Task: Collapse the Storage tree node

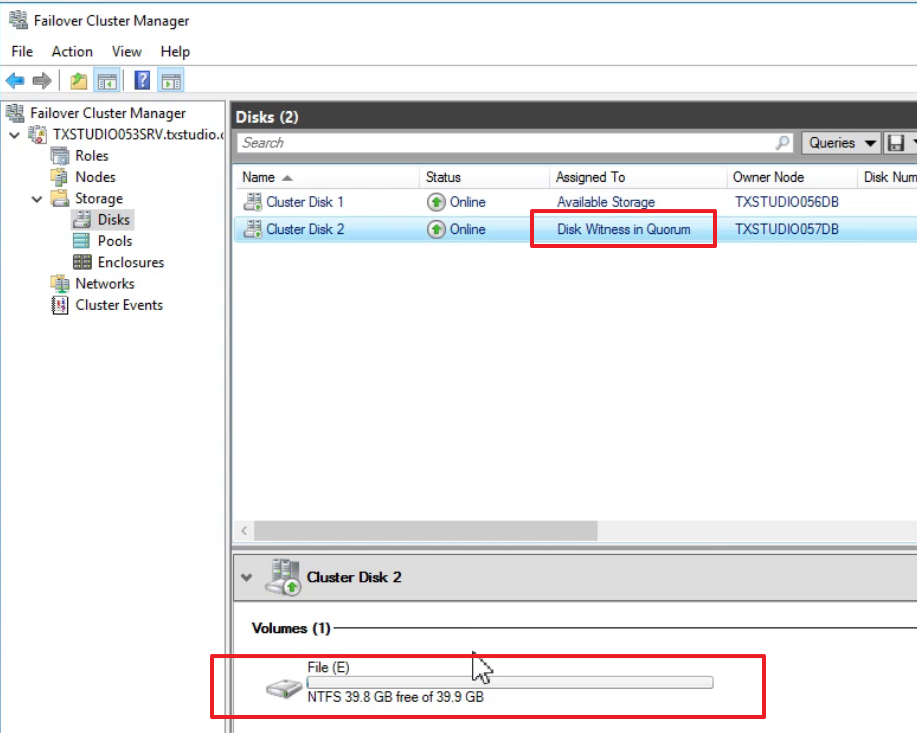Action: (37, 199)
